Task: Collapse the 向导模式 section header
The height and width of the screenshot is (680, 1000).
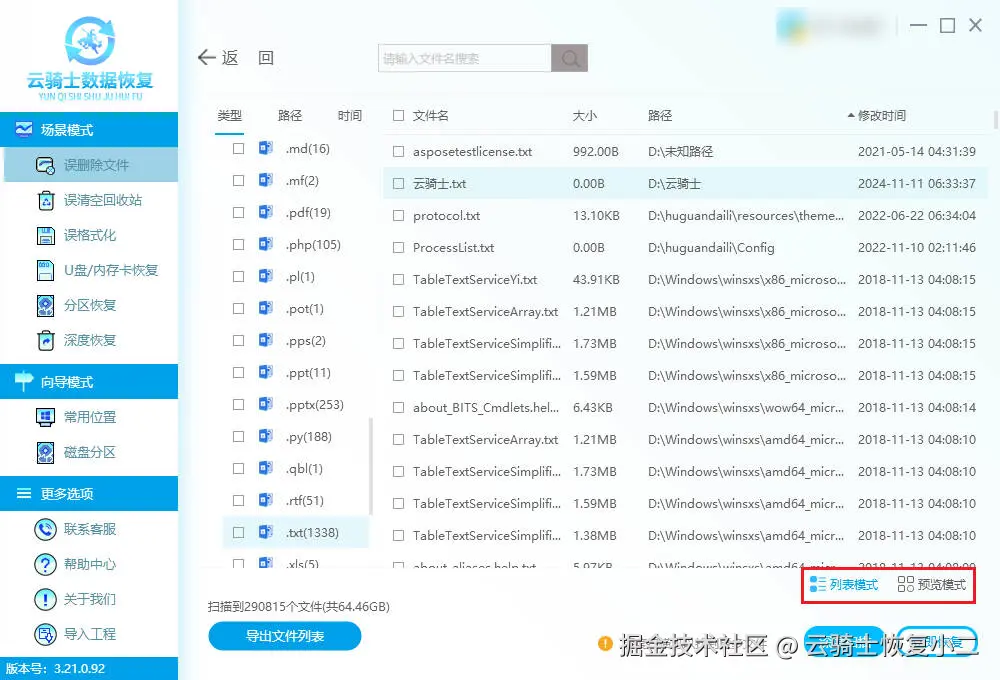Action: [x=89, y=381]
